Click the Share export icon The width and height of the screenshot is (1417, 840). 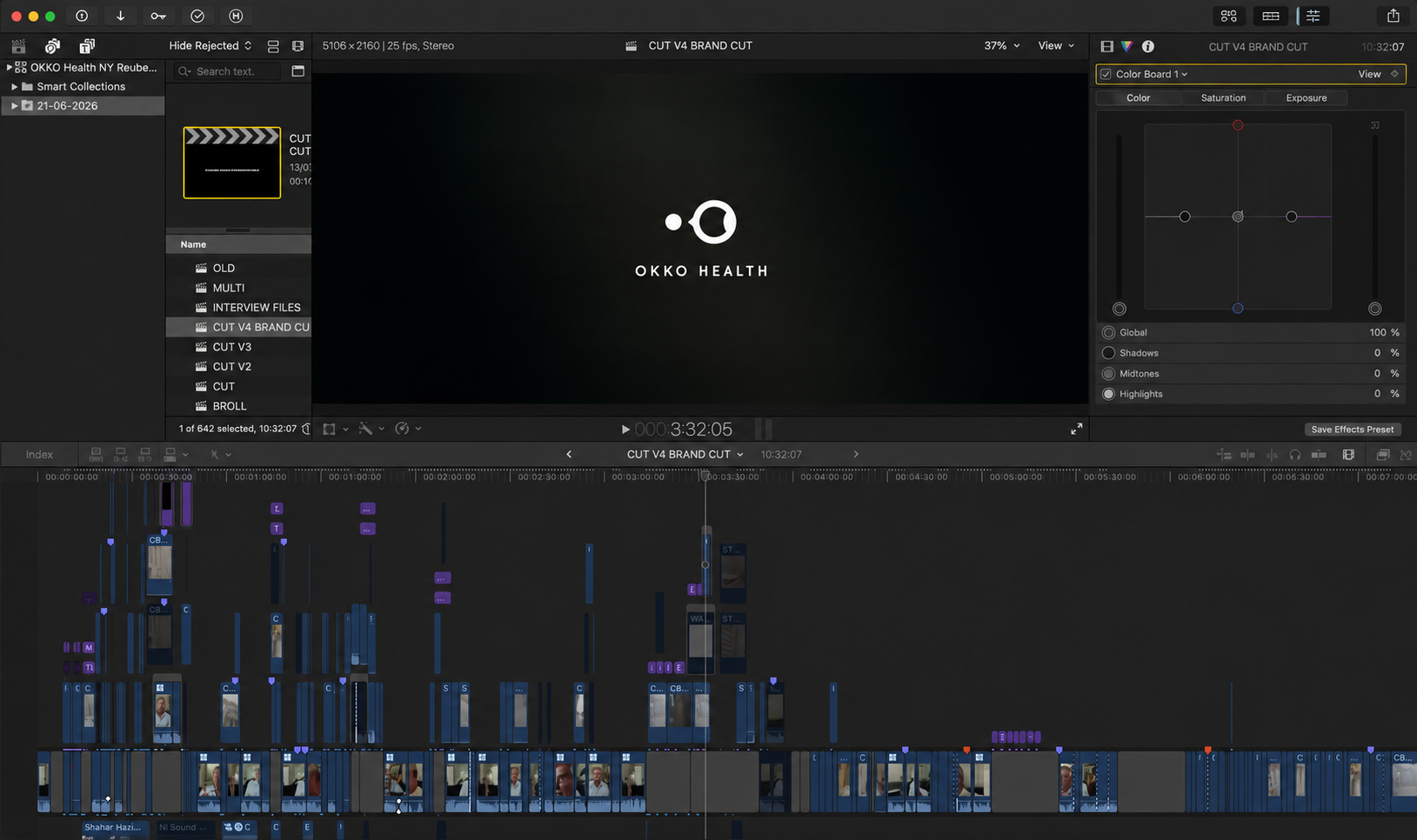tap(1393, 16)
